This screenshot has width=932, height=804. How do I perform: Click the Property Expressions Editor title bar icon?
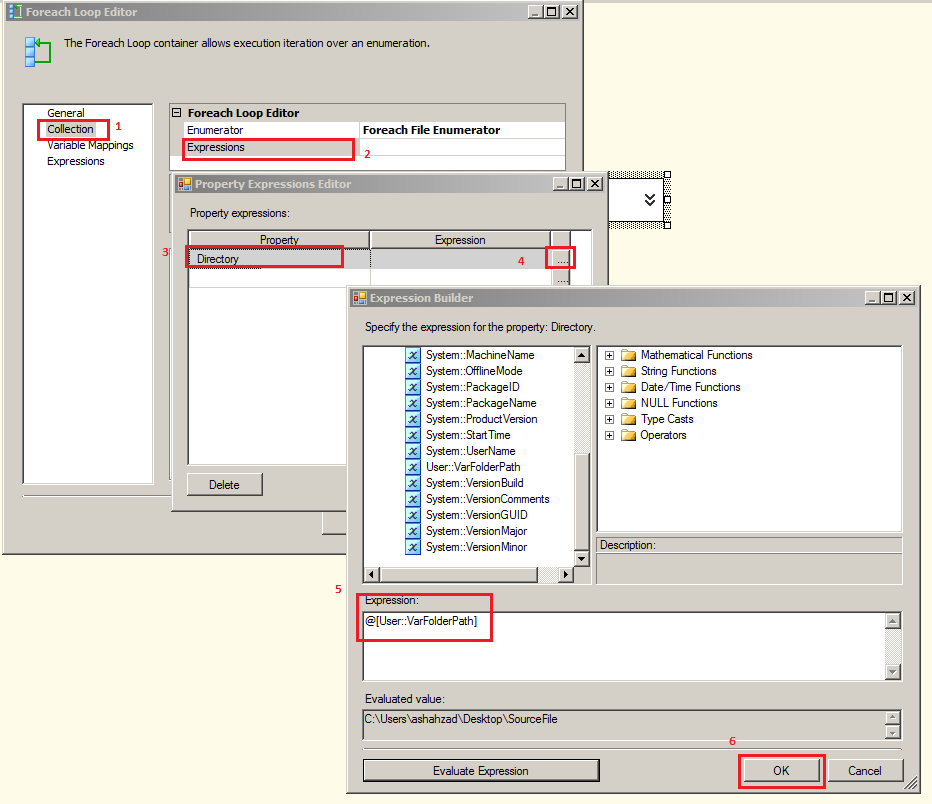(x=184, y=183)
